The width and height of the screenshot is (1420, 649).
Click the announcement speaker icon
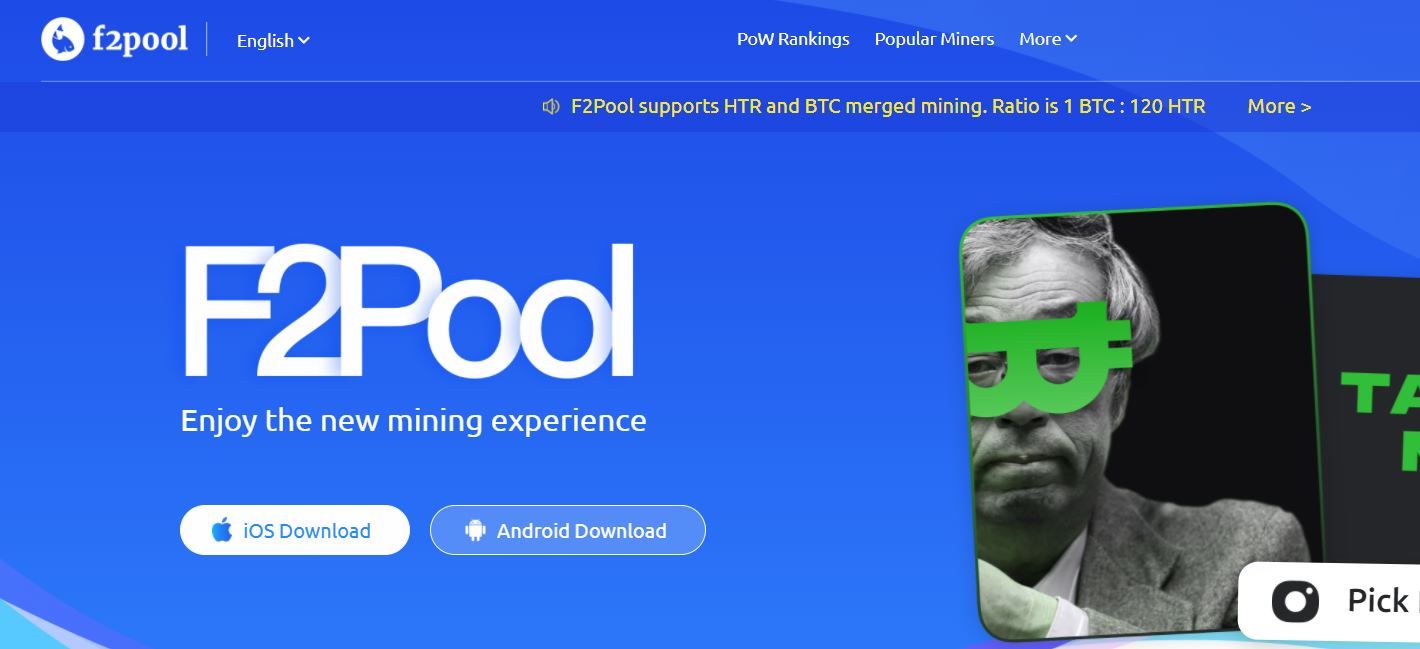coord(551,106)
